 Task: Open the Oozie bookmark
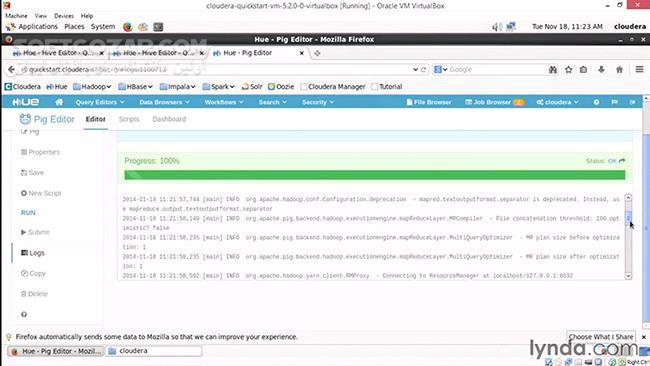pyautogui.click(x=281, y=87)
